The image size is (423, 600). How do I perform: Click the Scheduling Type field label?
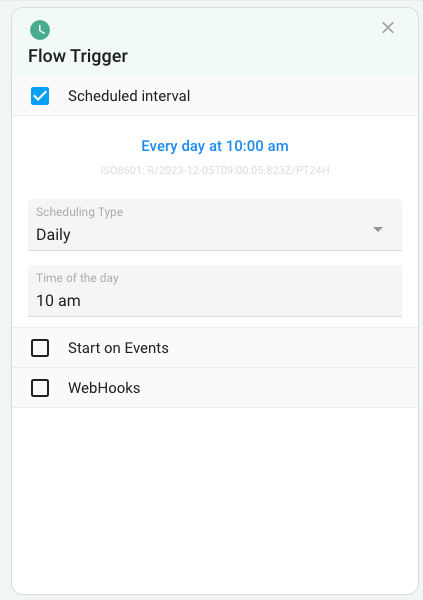point(80,212)
